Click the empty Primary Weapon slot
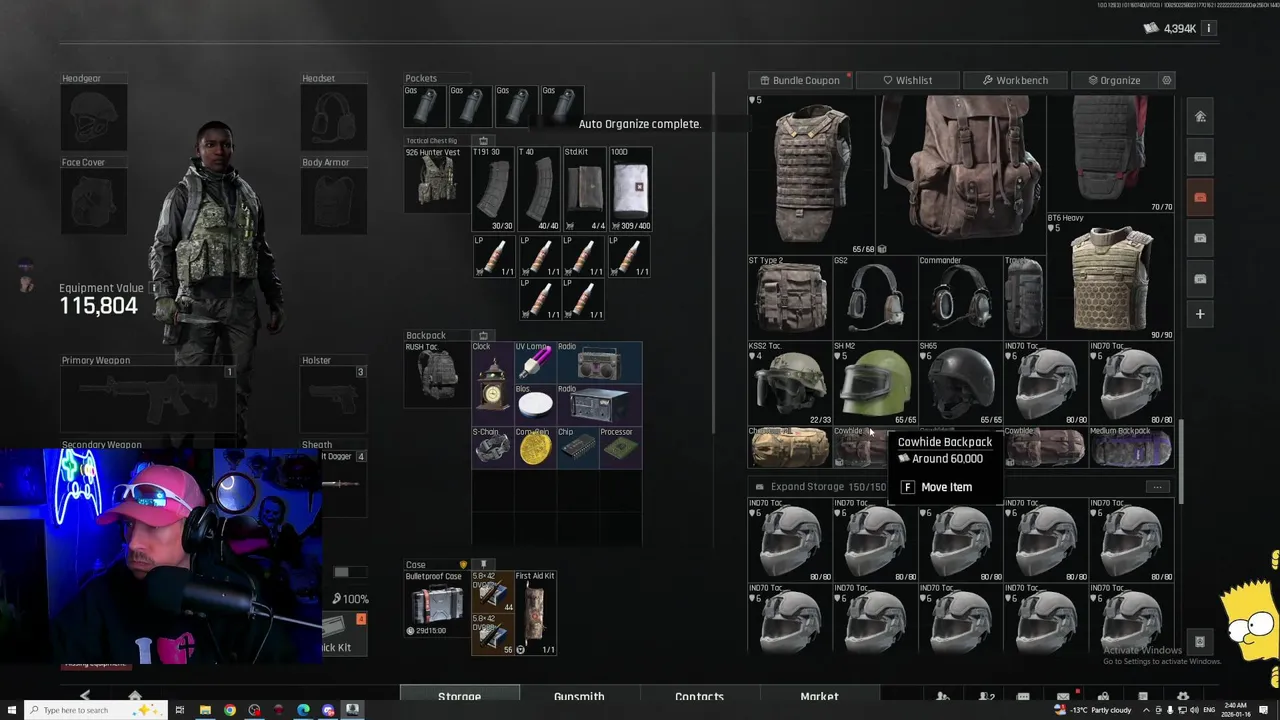The width and height of the screenshot is (1280, 720). pos(148,401)
